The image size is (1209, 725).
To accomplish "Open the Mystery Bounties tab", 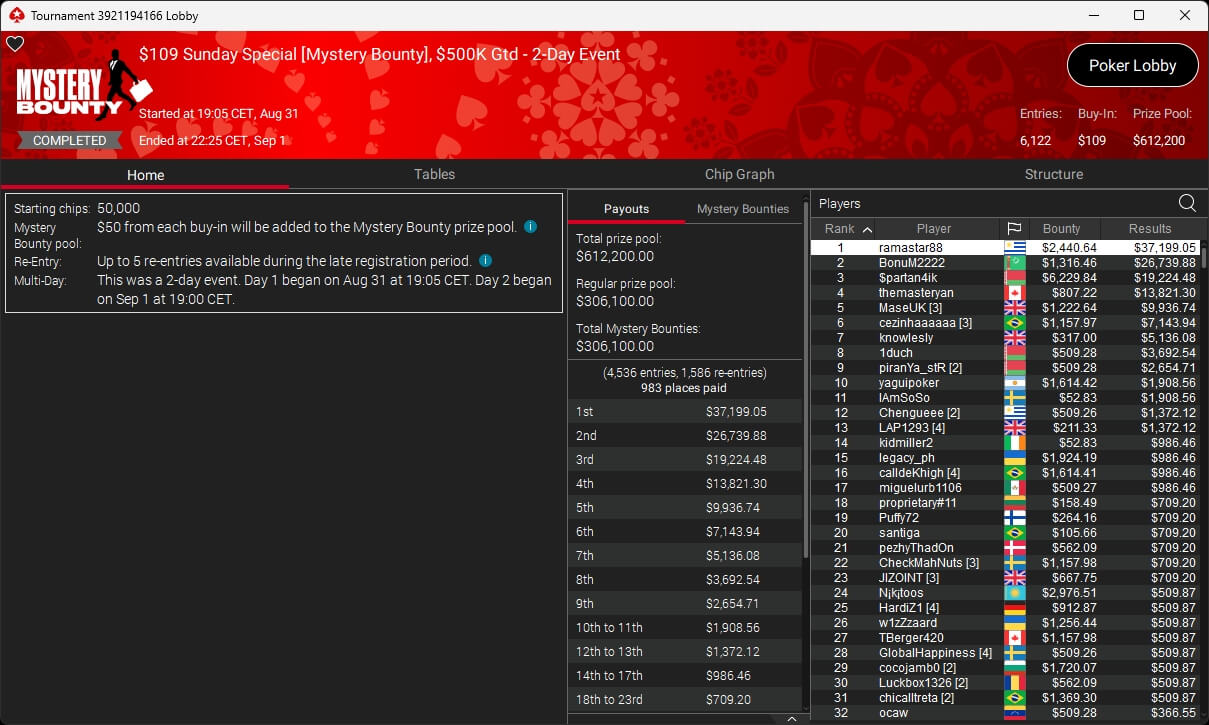I will (x=742, y=209).
